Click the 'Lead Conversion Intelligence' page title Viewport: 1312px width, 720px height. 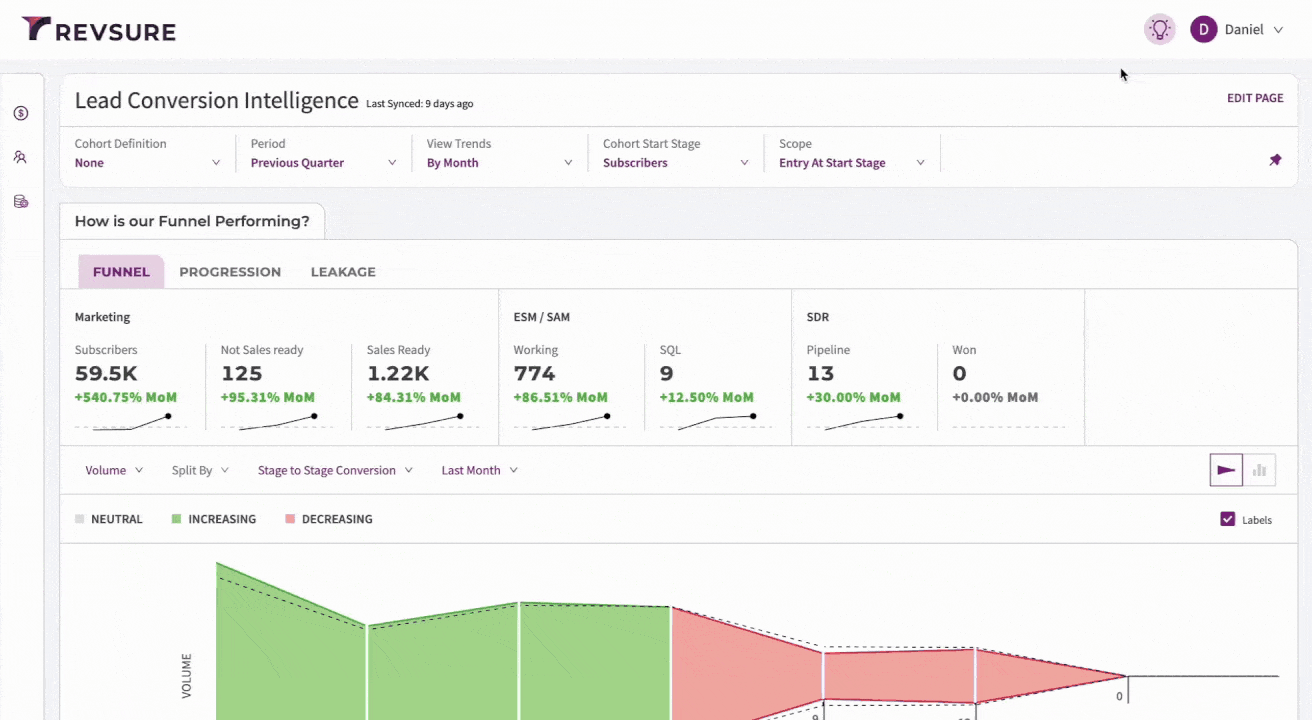(x=217, y=100)
